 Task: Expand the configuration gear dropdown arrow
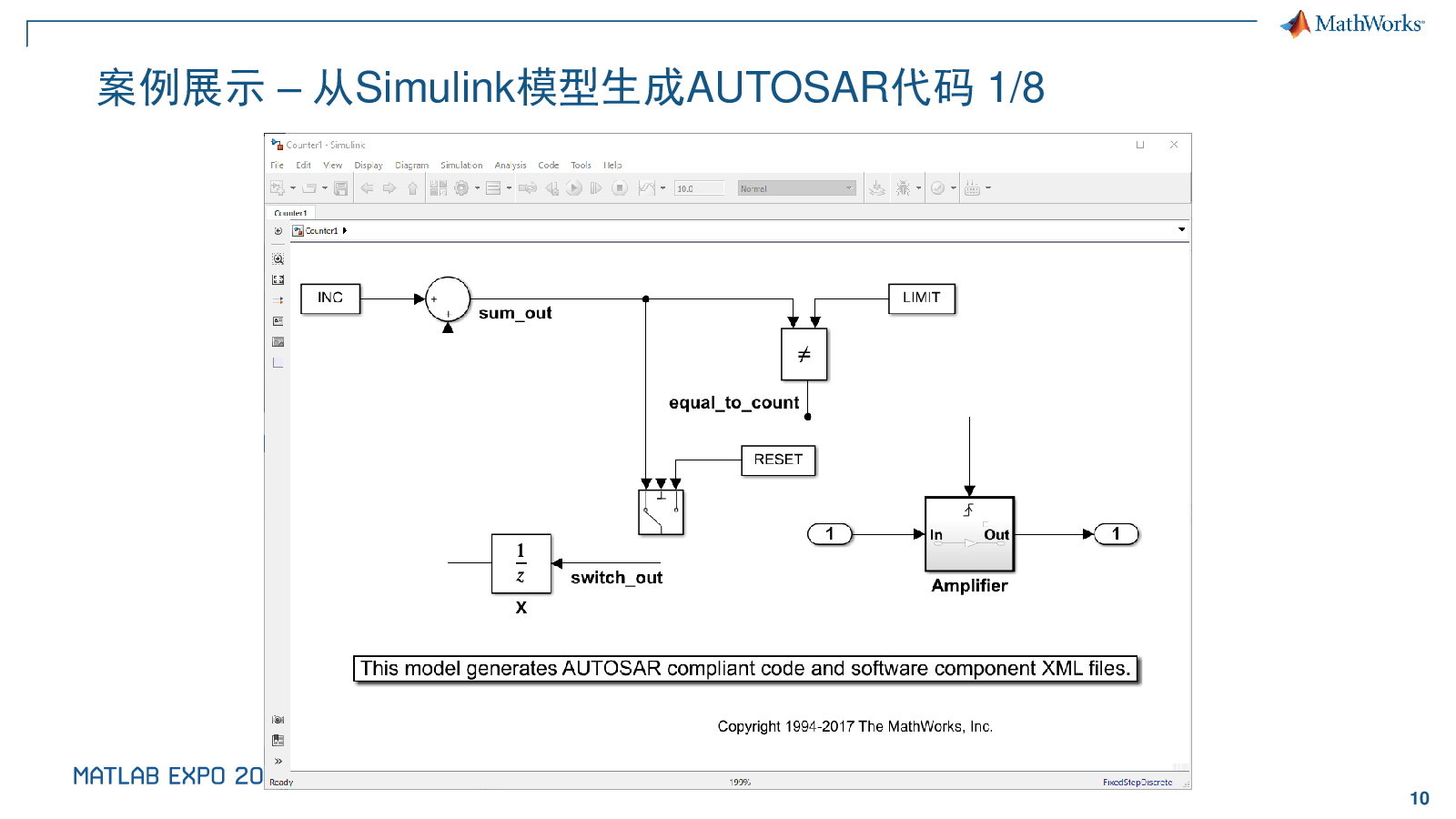pos(477,188)
